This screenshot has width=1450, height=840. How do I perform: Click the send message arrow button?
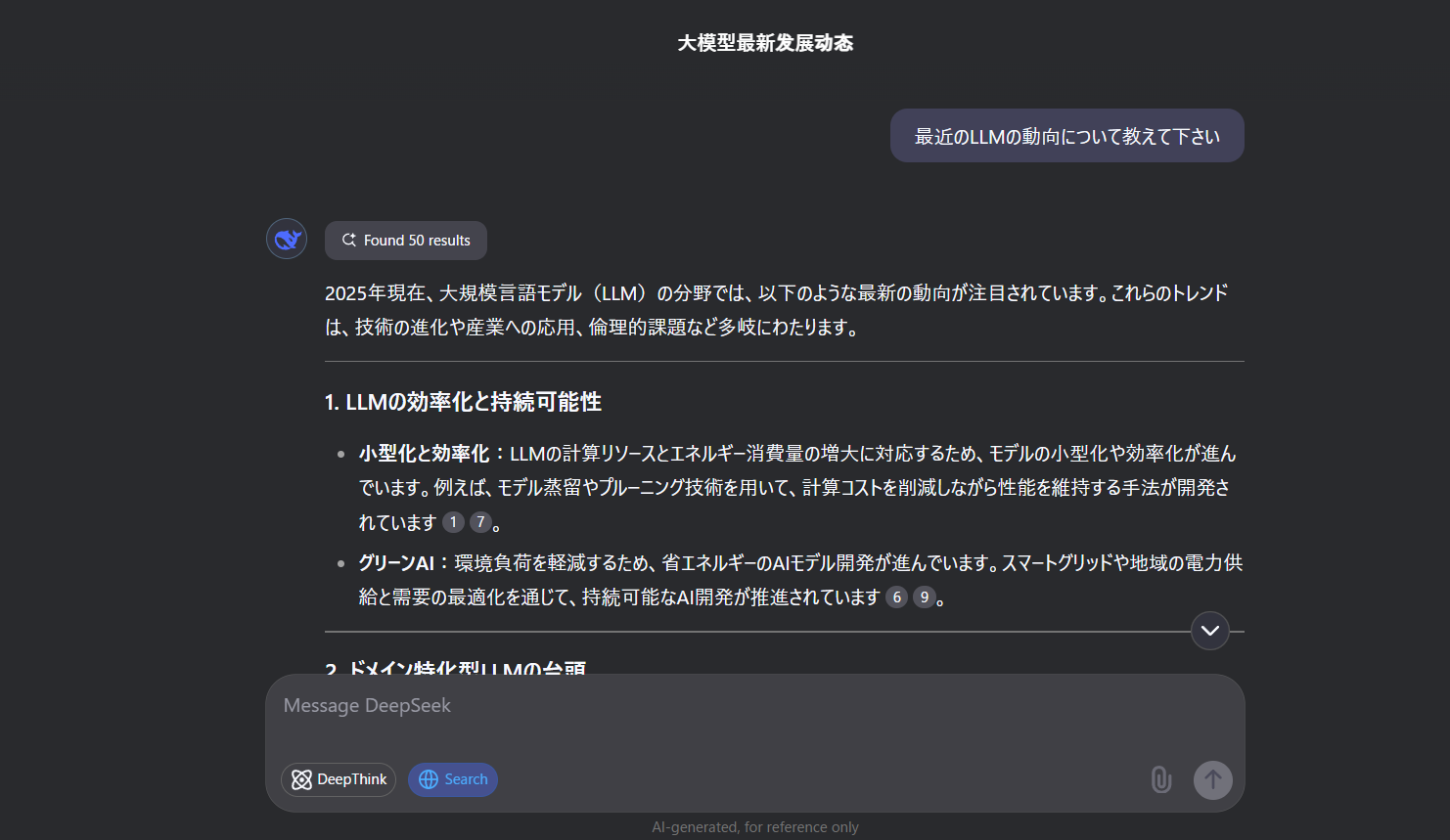pyautogui.click(x=1213, y=779)
